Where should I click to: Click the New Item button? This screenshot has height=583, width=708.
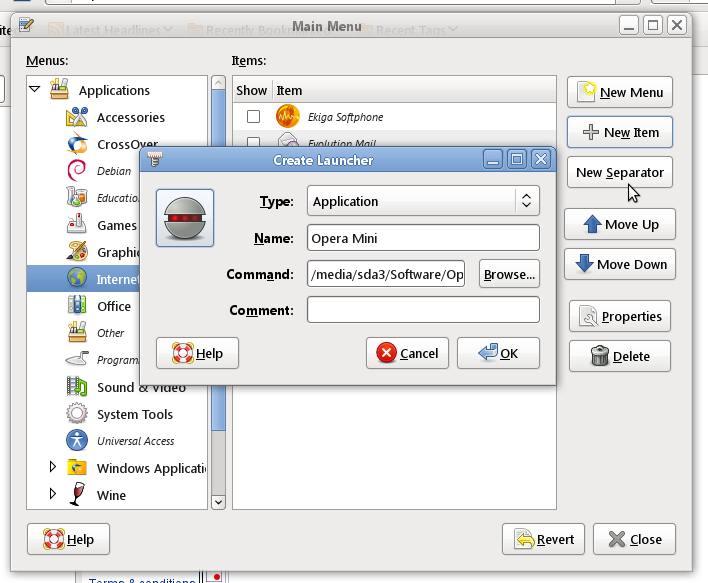tap(620, 132)
